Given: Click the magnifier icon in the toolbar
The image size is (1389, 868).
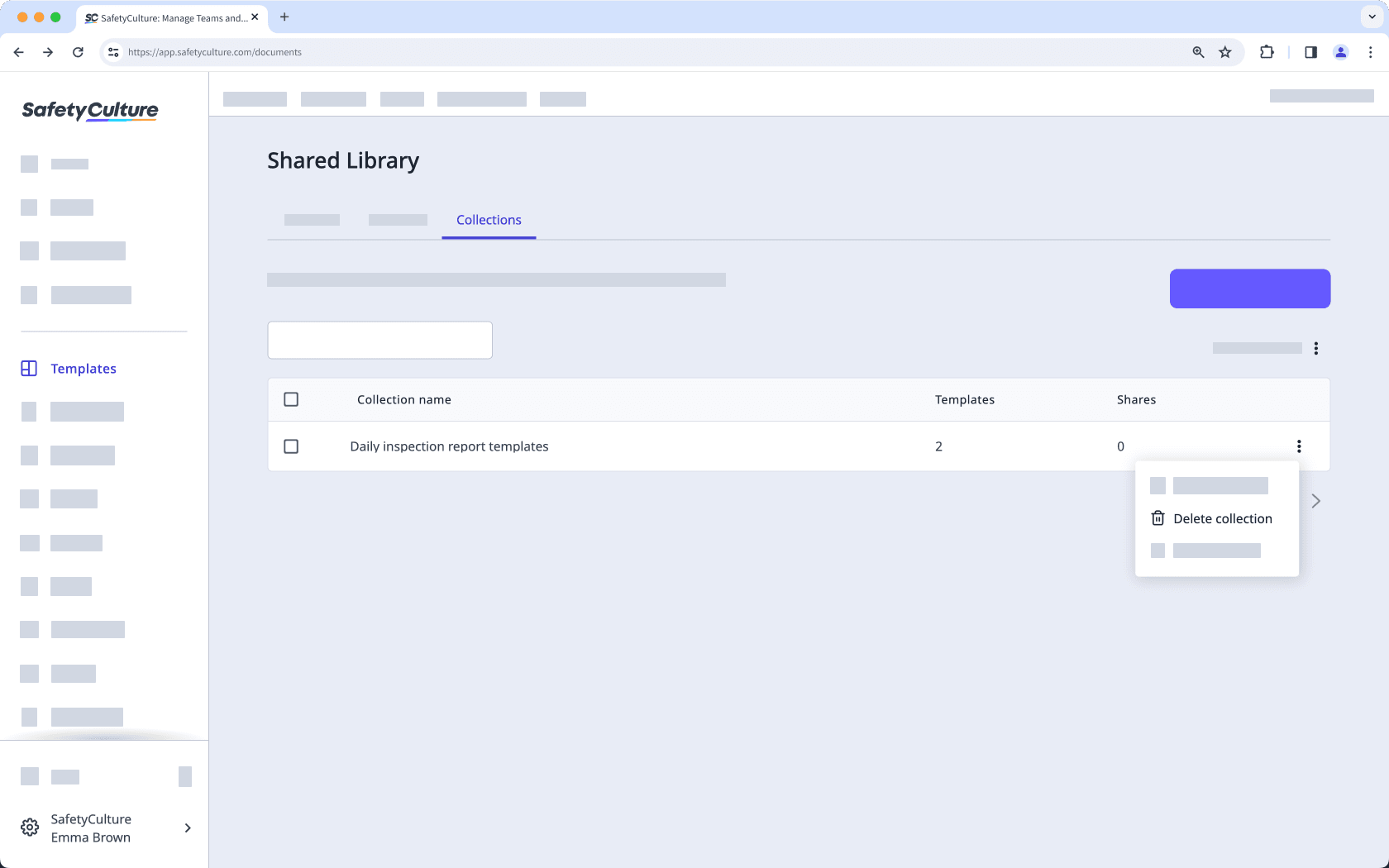Looking at the screenshot, I should pyautogui.click(x=1197, y=52).
